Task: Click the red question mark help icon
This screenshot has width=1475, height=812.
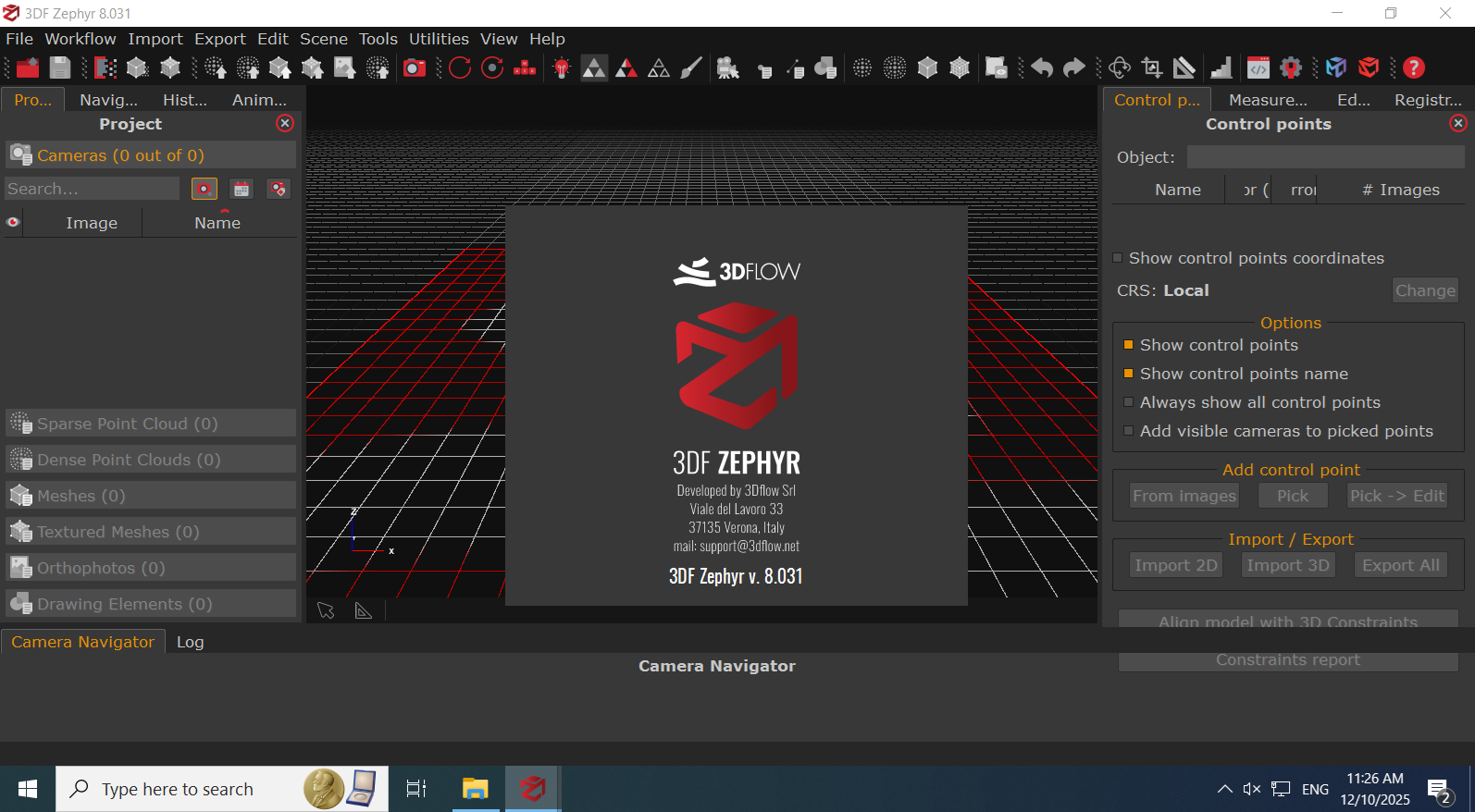Action: click(x=1413, y=68)
